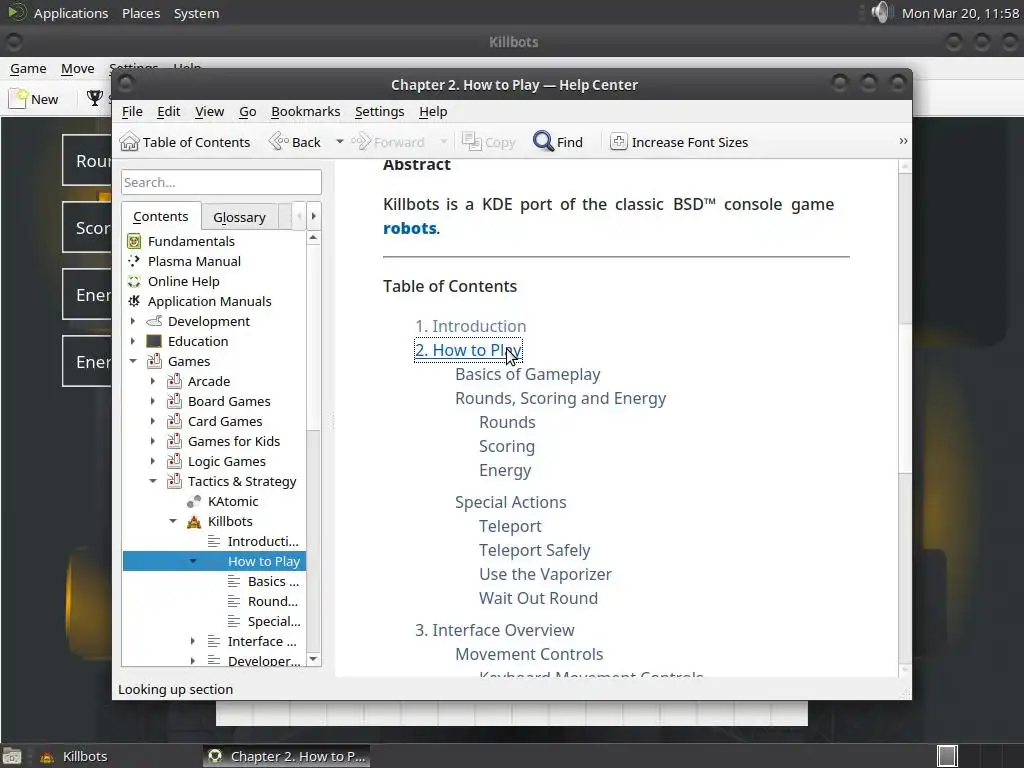Click the trophy high scores icon
Viewport: 1024px width, 768px height.
95,99
